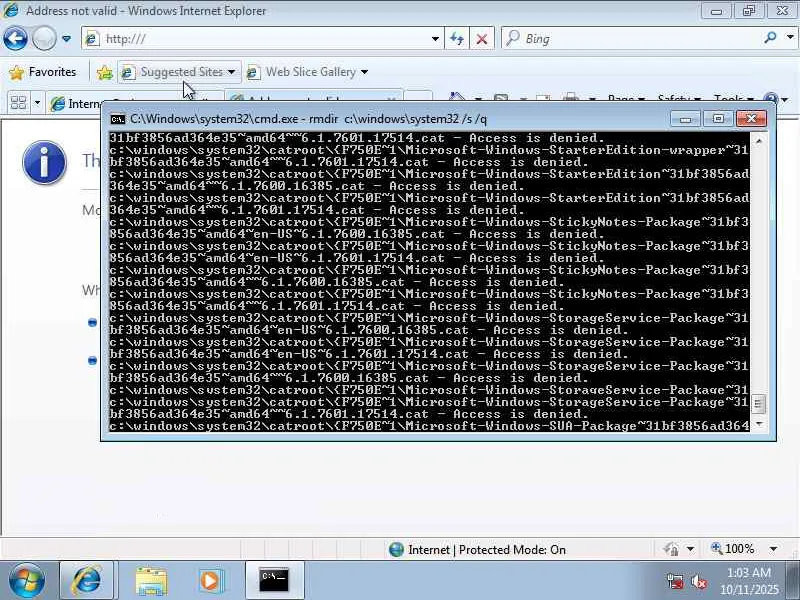
Task: Click the Internet Explorer taskbar icon
Action: pyautogui.click(x=87, y=580)
